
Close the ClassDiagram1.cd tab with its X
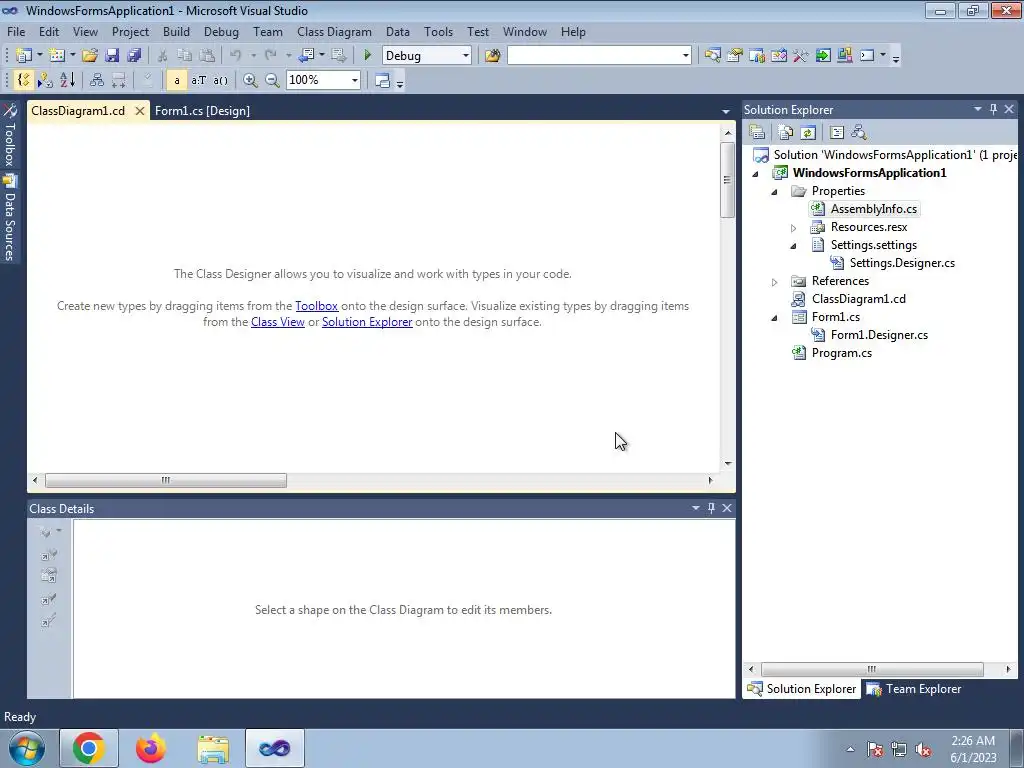point(139,111)
